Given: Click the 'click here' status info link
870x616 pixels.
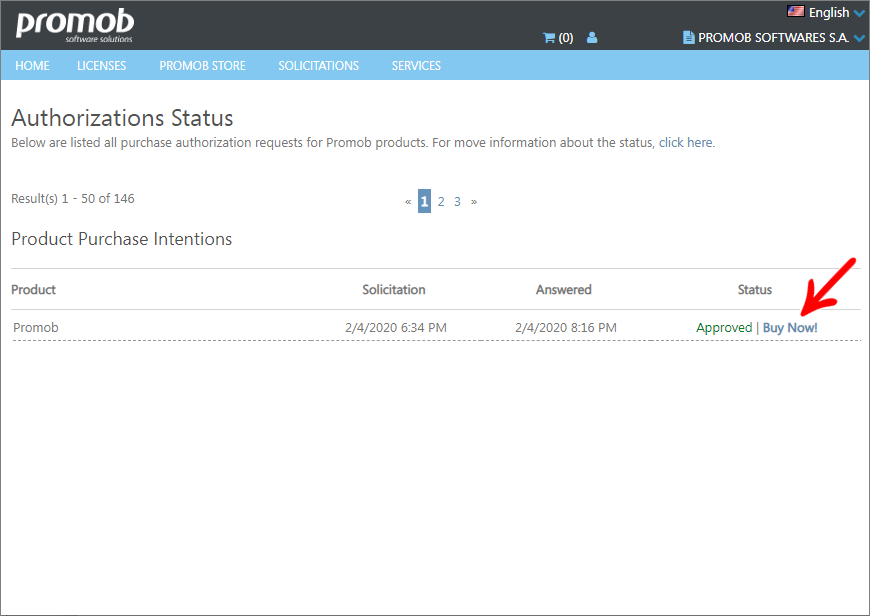Looking at the screenshot, I should pyautogui.click(x=685, y=143).
